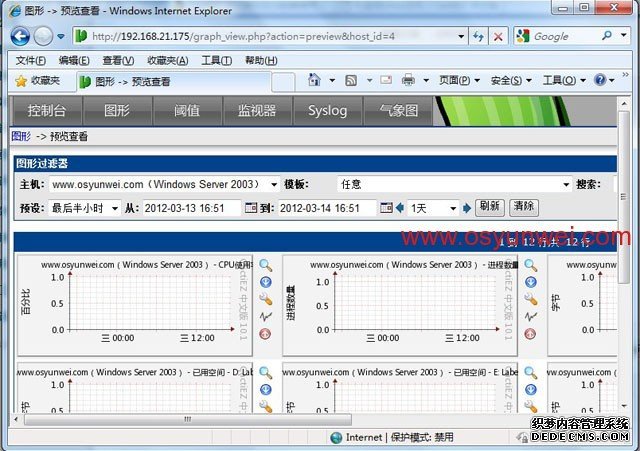Click the 图形 breadcrumb link
640x451 pixels.
[x=21, y=136]
